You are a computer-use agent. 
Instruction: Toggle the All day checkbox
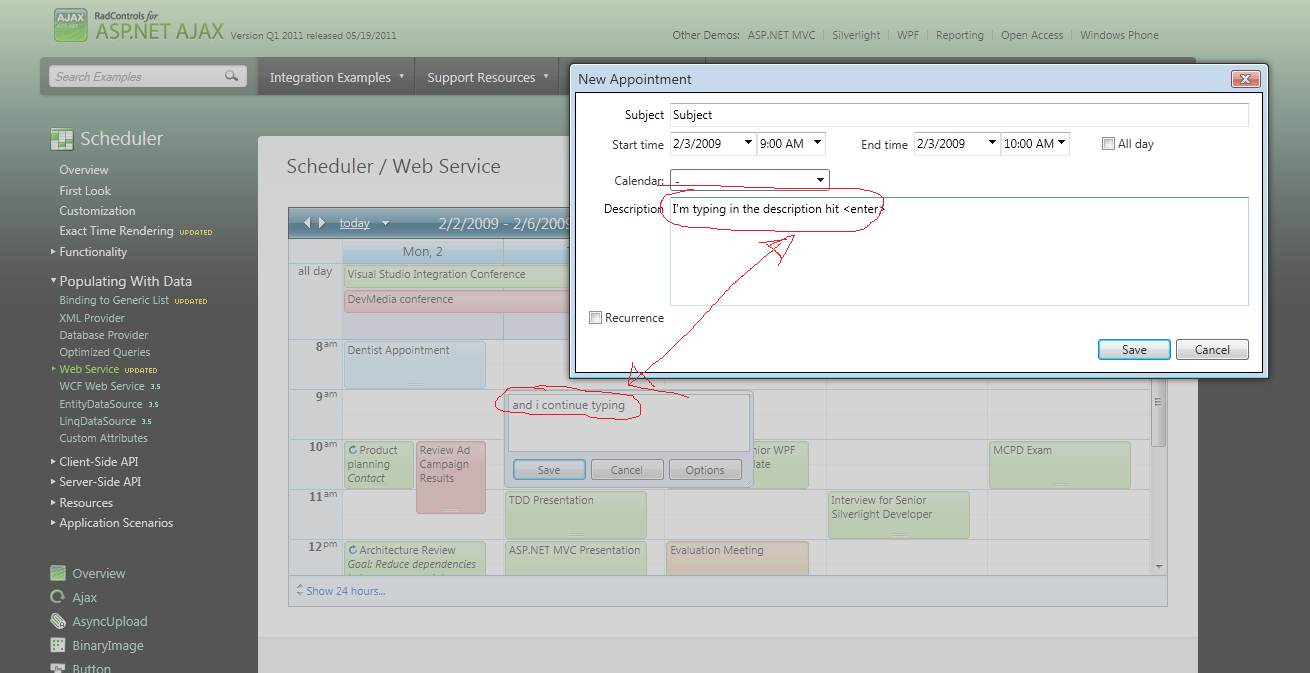(1108, 144)
